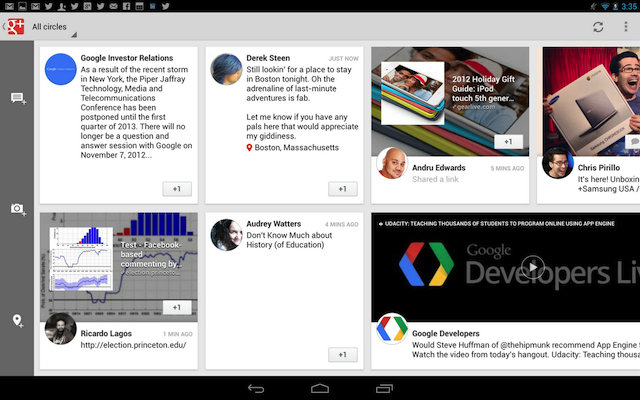This screenshot has width=640, height=400.
Task: Refresh the stream with the refresh icon
Action: pos(598,27)
